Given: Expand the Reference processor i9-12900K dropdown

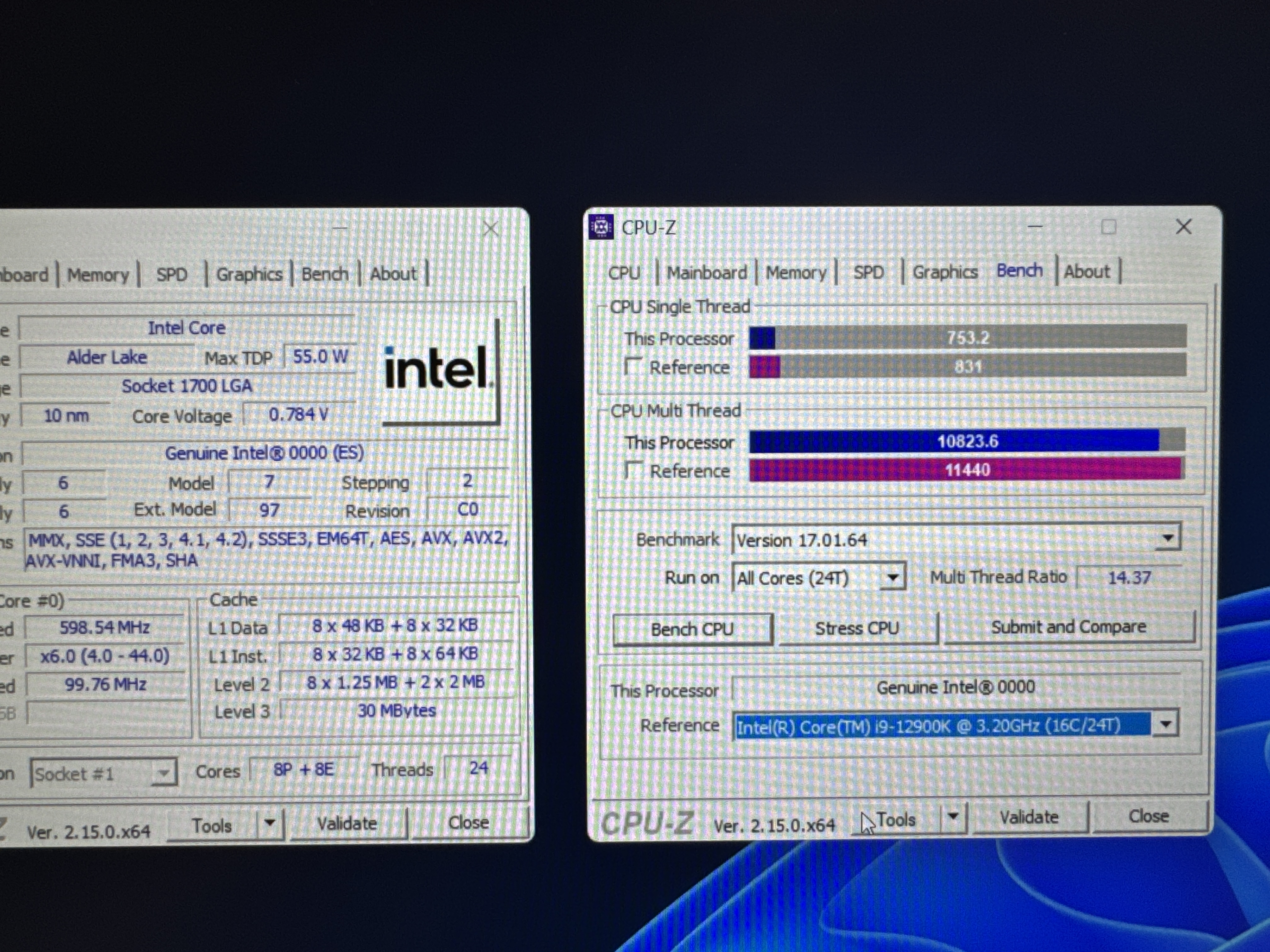Looking at the screenshot, I should tap(1165, 724).
